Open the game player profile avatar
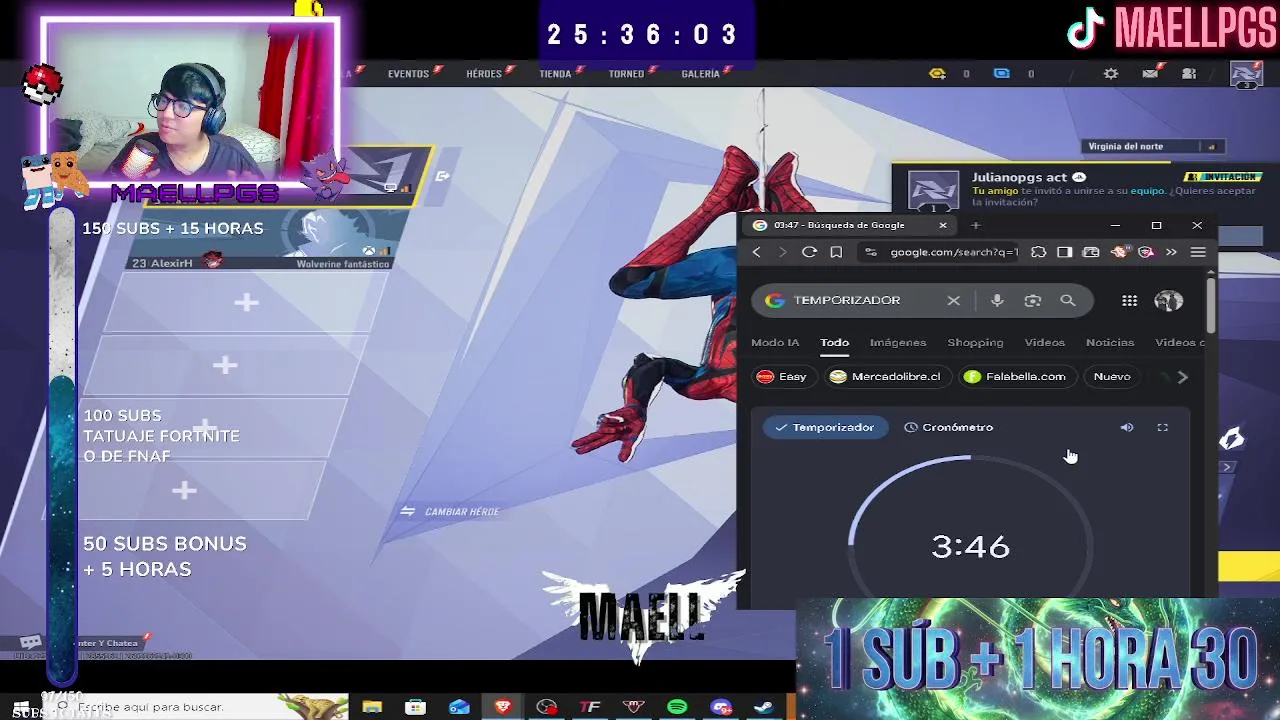Screen dimensions: 1280x720 tap(1246, 74)
